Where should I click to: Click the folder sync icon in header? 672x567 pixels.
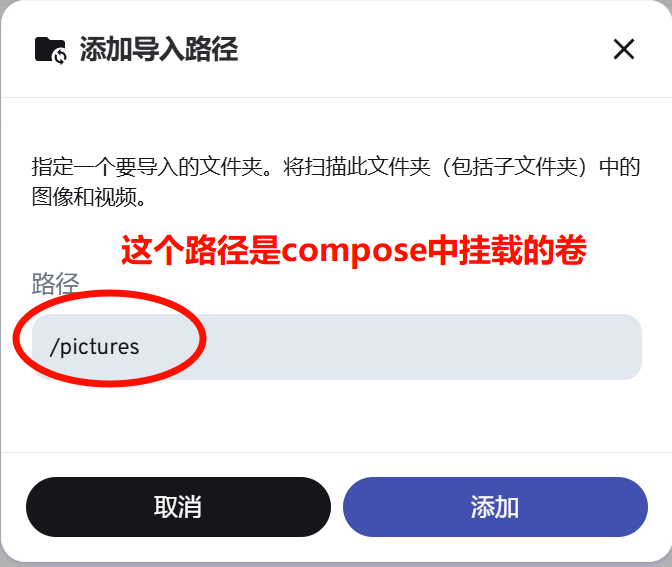coord(51,50)
